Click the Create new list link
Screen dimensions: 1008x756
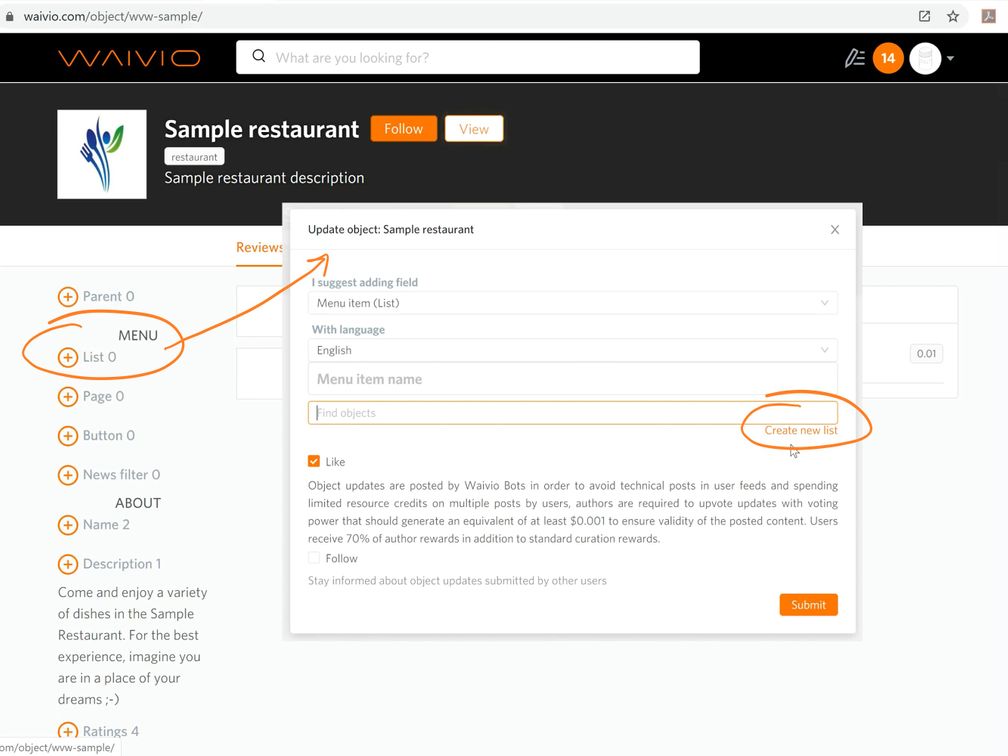click(800, 430)
